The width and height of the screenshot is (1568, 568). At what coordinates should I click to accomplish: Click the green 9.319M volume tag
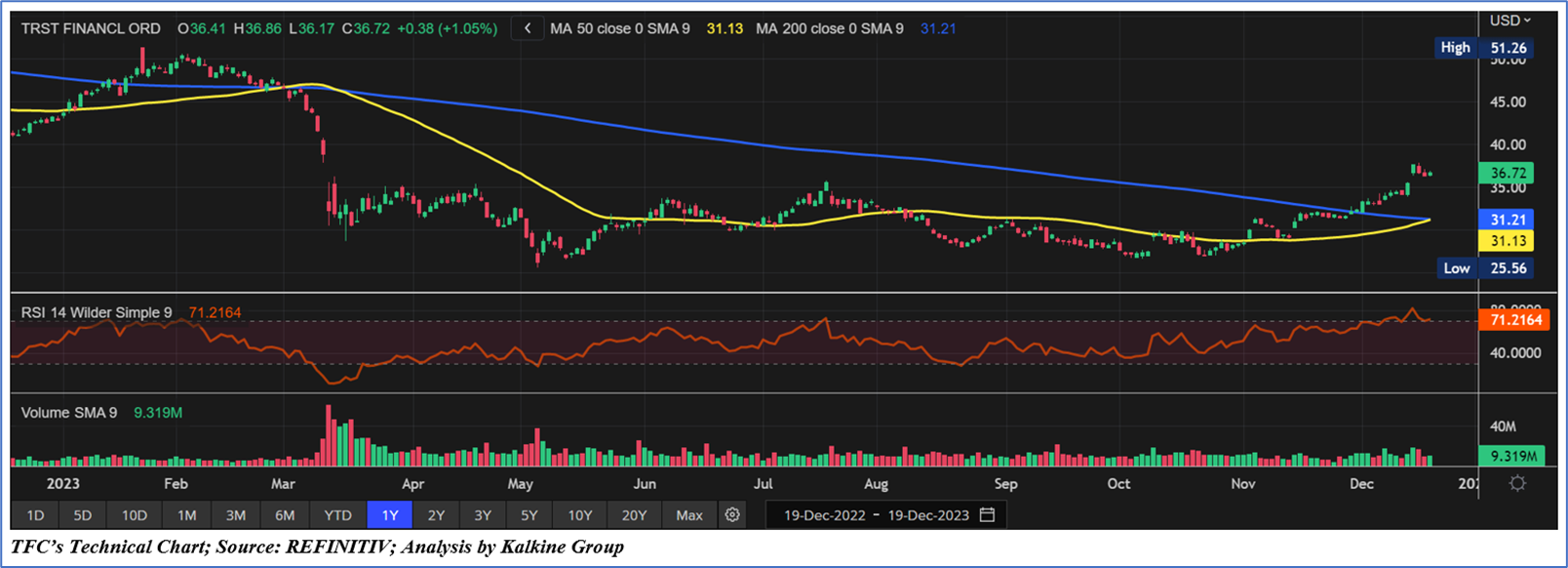coord(1513,456)
